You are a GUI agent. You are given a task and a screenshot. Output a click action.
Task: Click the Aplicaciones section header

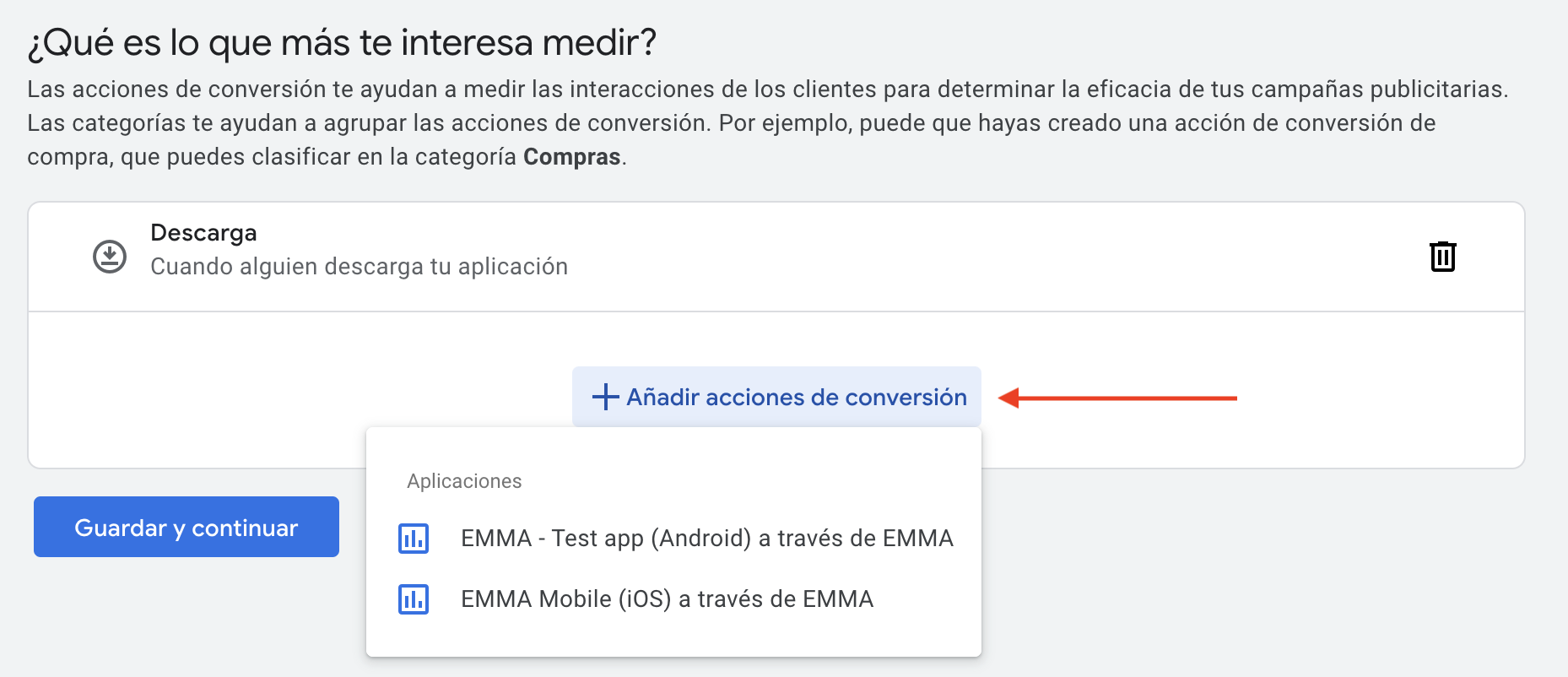point(464,481)
